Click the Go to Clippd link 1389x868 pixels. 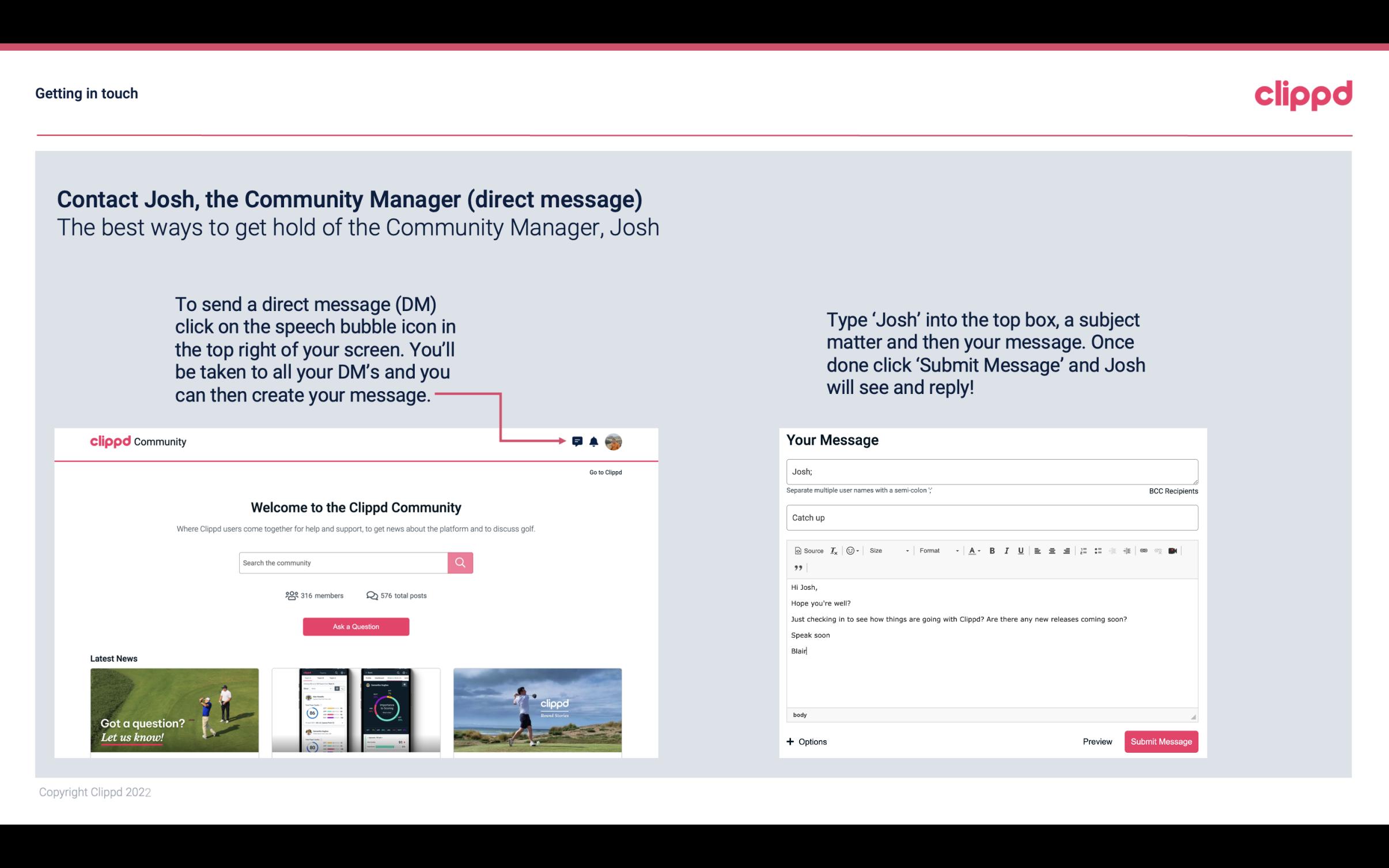tap(604, 471)
